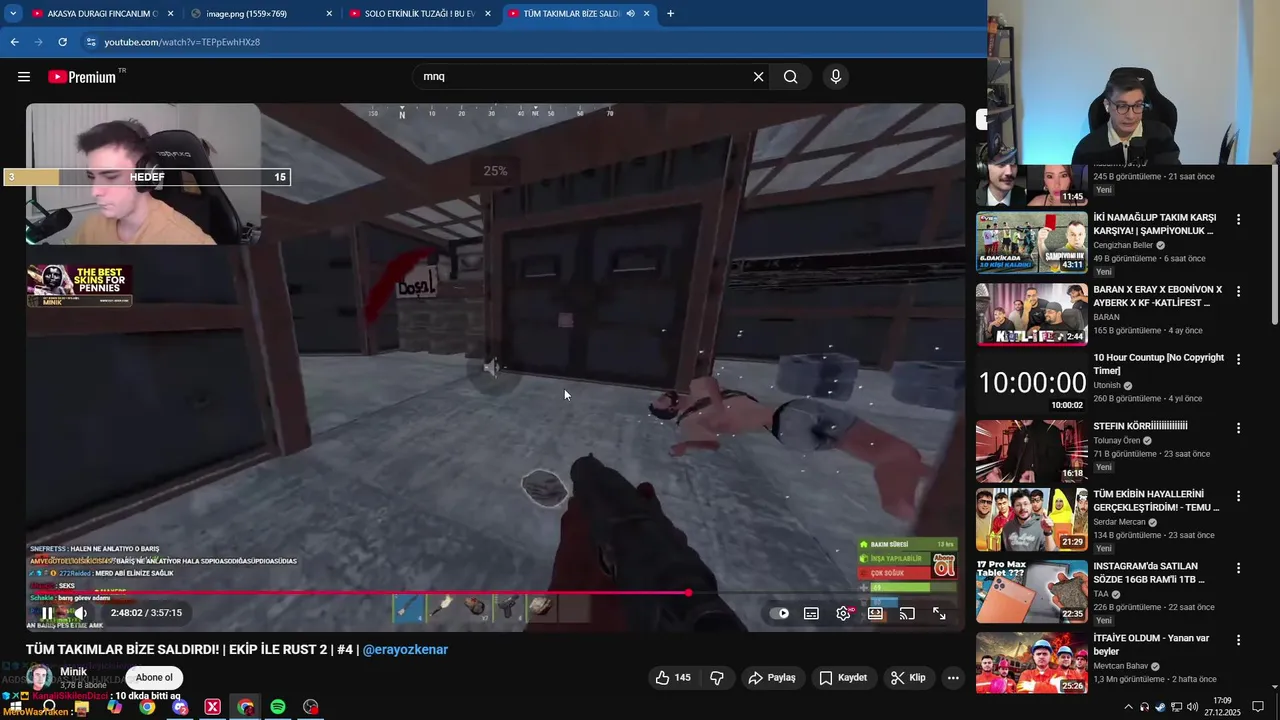Open the 10 Hour Countup thumbnail

point(1031,382)
